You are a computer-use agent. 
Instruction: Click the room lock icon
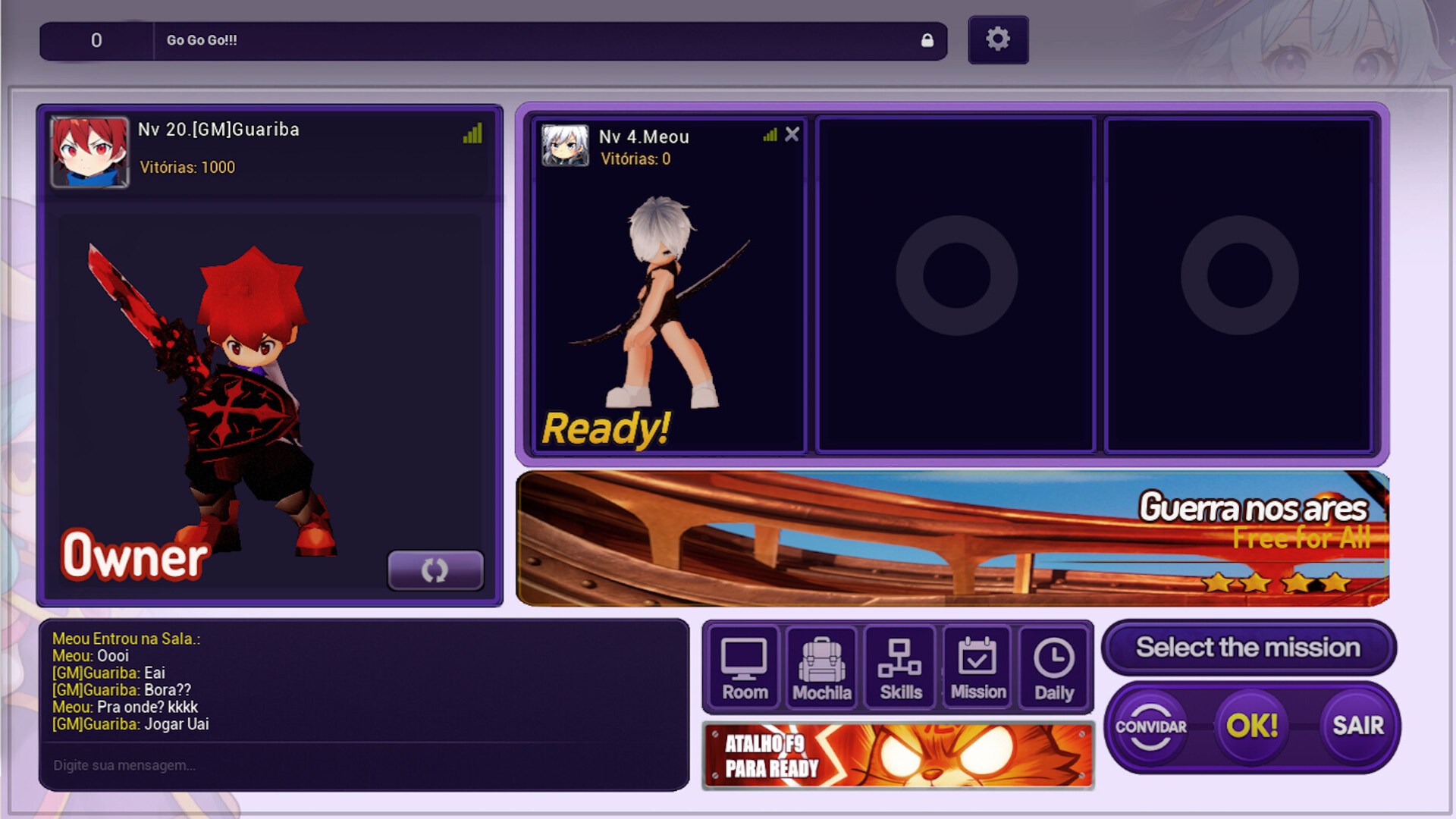[x=927, y=40]
